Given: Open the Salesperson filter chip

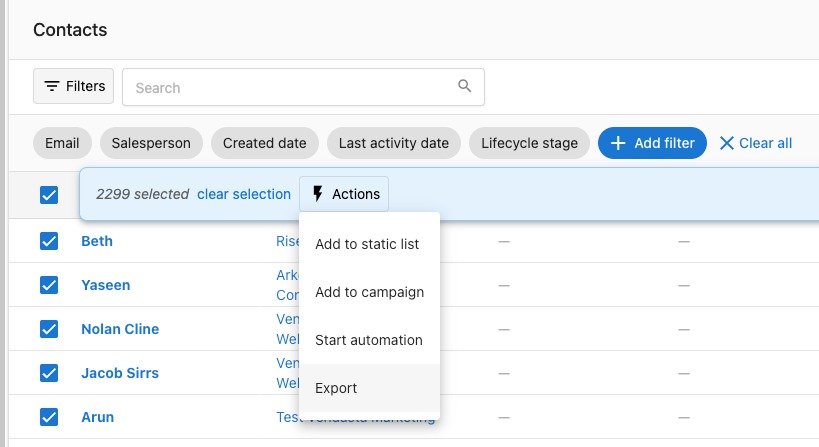Looking at the screenshot, I should click(151, 143).
